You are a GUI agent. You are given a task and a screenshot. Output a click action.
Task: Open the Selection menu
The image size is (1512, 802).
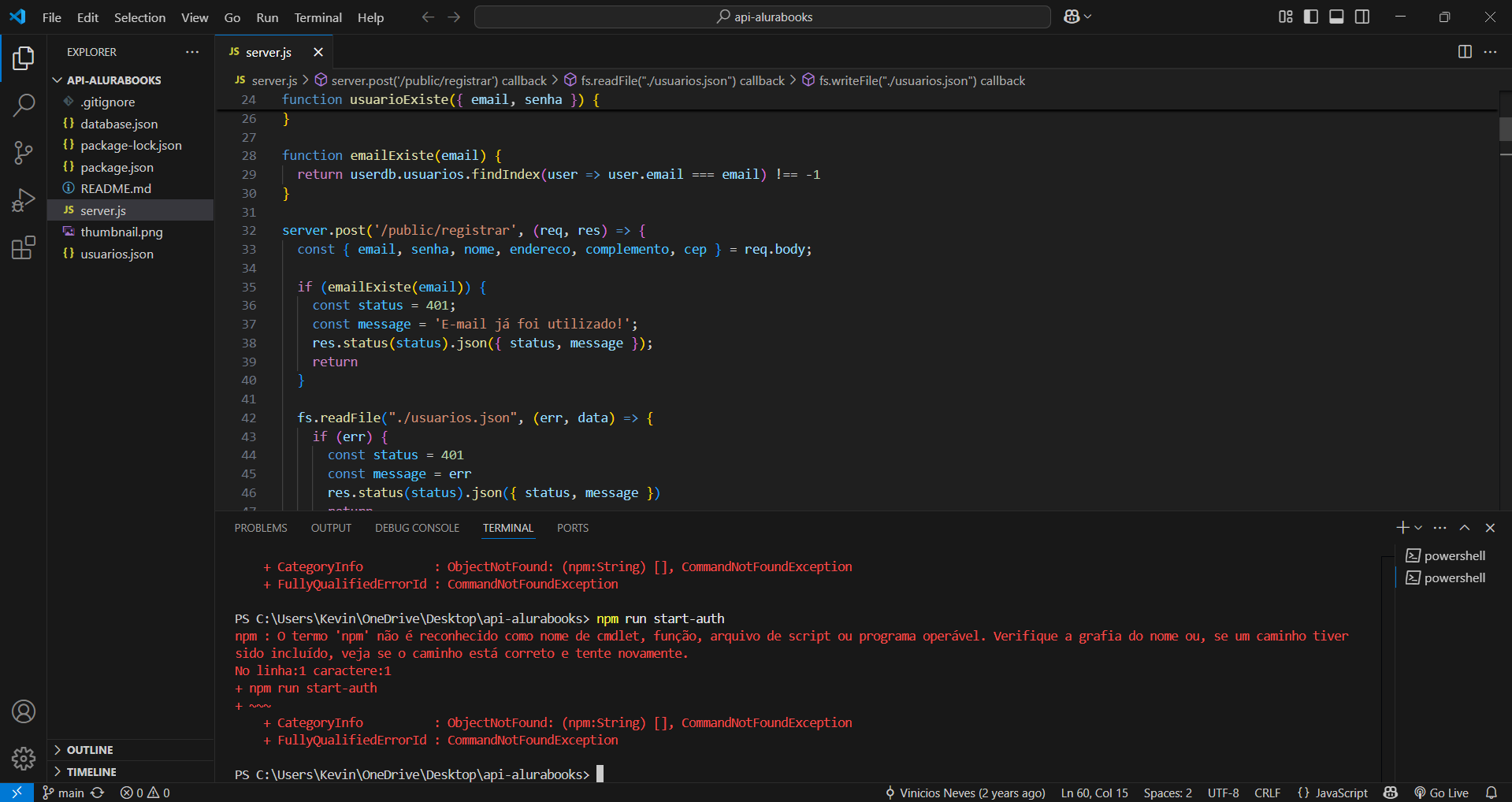point(139,17)
